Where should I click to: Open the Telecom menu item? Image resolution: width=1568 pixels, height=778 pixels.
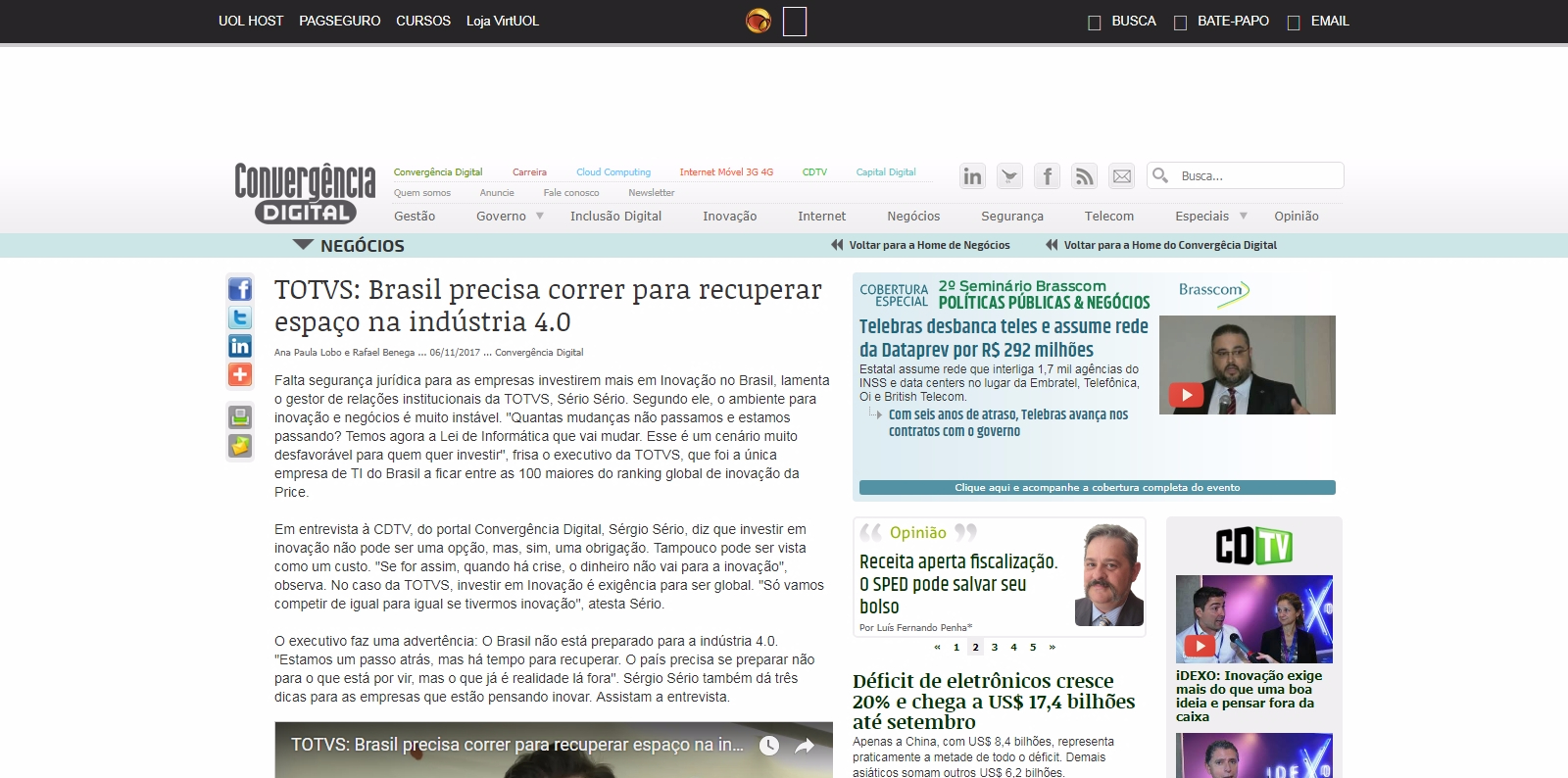pos(1109,216)
